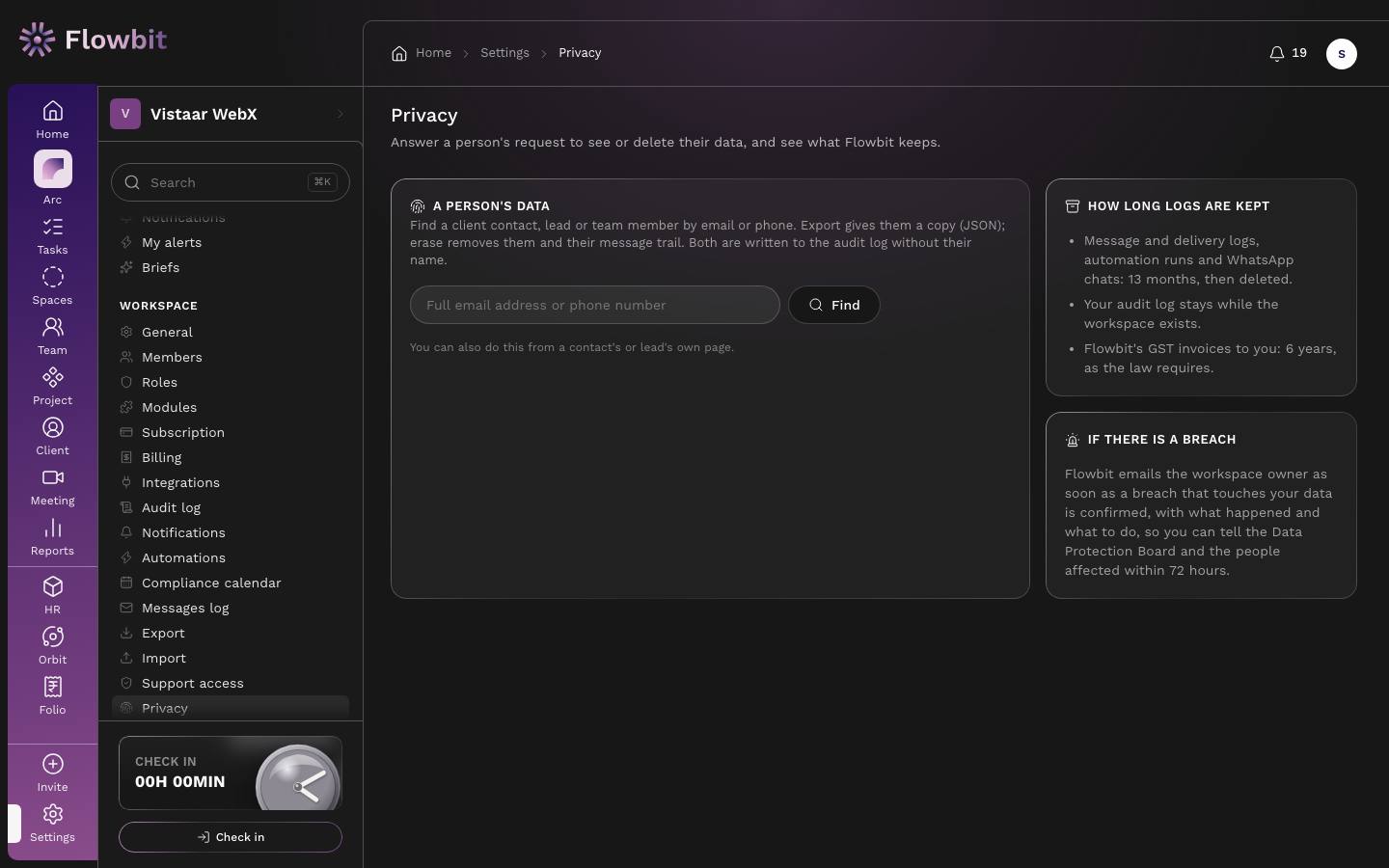Viewport: 1389px width, 868px height.
Task: Open General workspace settings
Action: 231,332
